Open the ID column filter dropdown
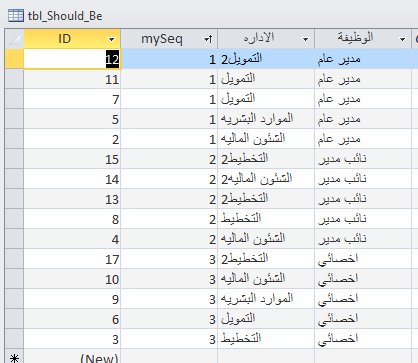 coord(112,39)
